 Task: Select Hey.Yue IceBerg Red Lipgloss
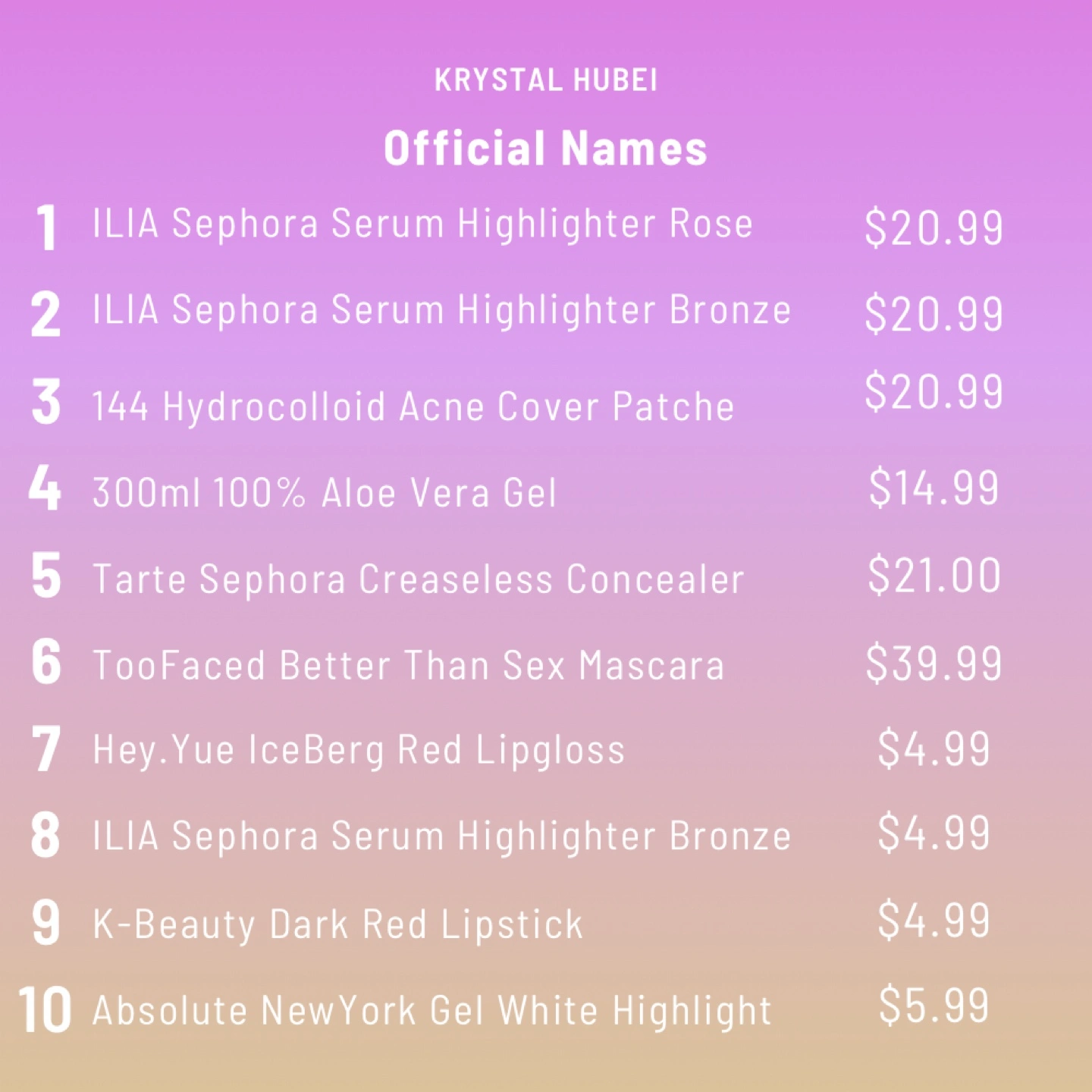(359, 751)
